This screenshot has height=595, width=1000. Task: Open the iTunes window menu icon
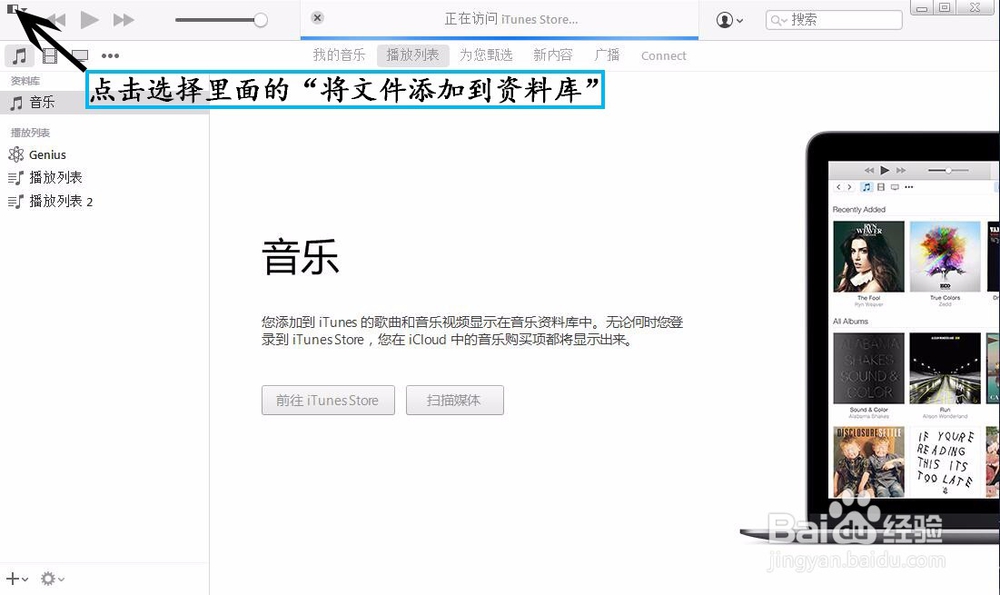[16, 9]
